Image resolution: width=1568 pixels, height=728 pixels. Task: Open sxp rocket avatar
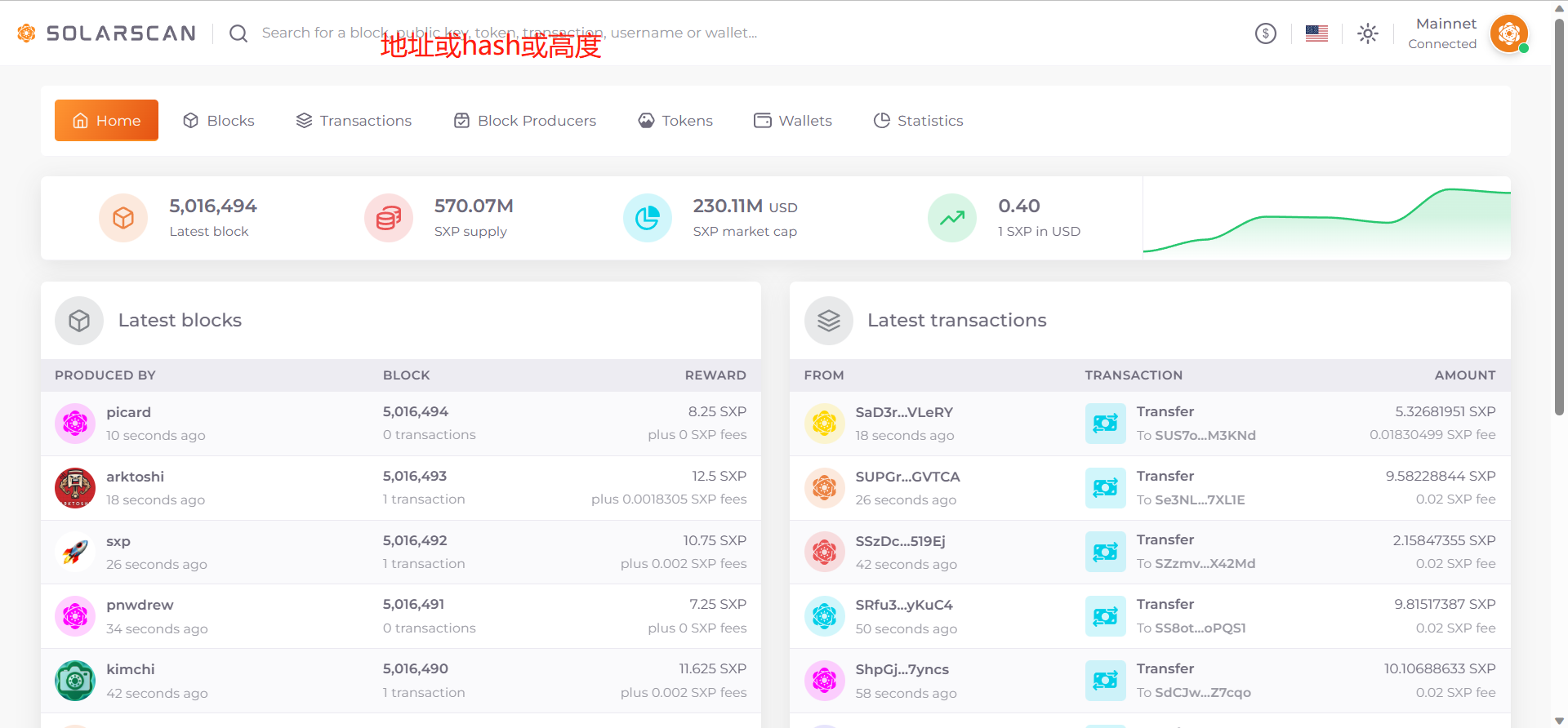[x=75, y=553]
